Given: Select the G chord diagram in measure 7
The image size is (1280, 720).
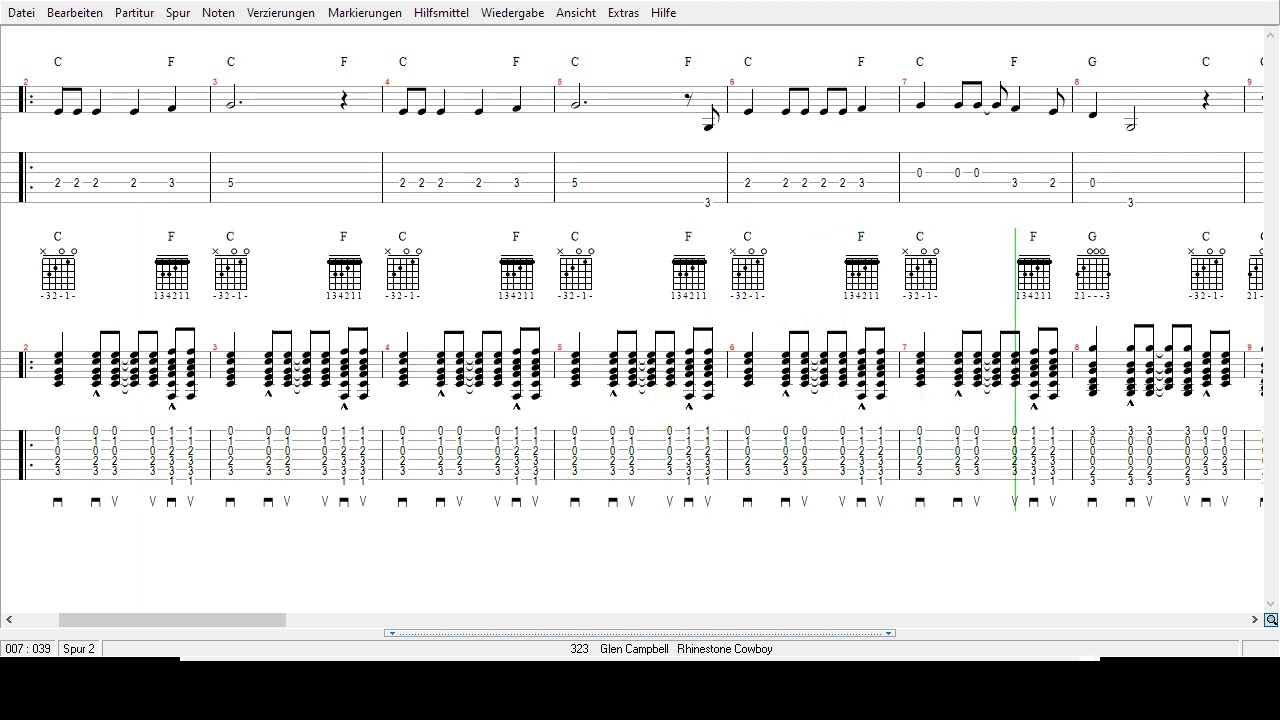Looking at the screenshot, I should point(1092,273).
